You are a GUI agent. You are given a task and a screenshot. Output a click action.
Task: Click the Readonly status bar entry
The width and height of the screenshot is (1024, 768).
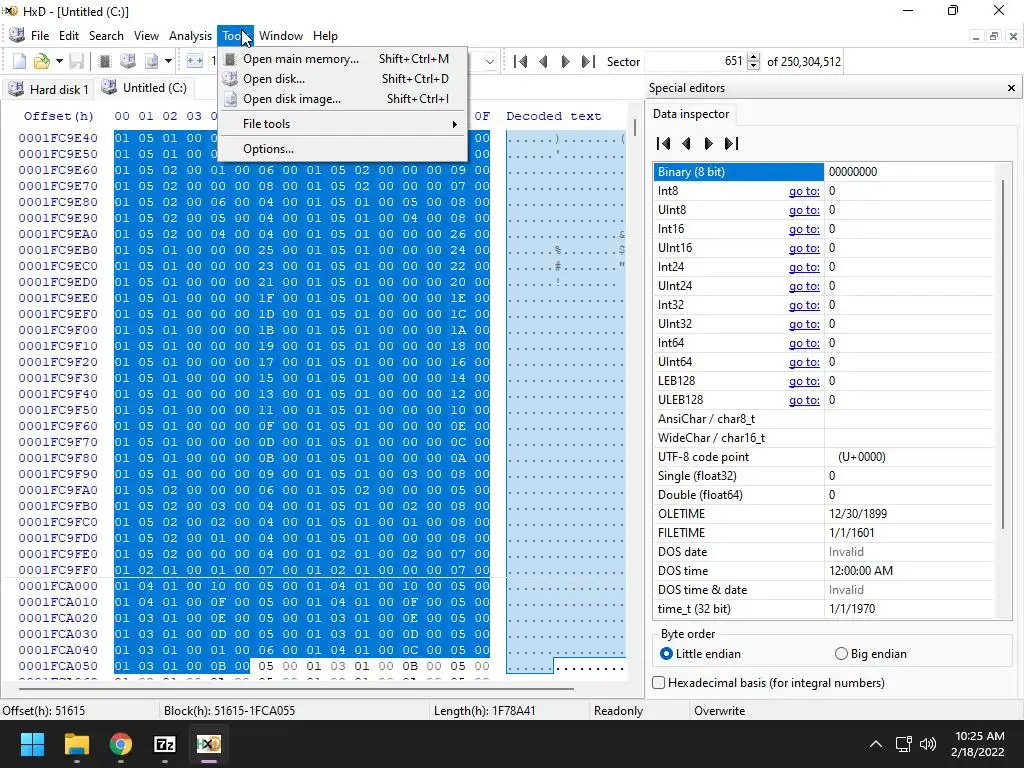pyautogui.click(x=618, y=711)
